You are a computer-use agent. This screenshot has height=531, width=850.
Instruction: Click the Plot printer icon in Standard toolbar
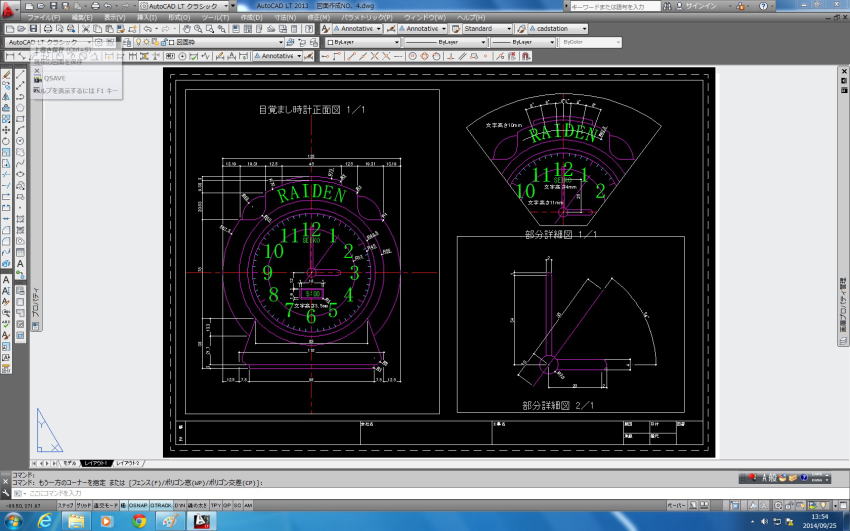tap(48, 29)
